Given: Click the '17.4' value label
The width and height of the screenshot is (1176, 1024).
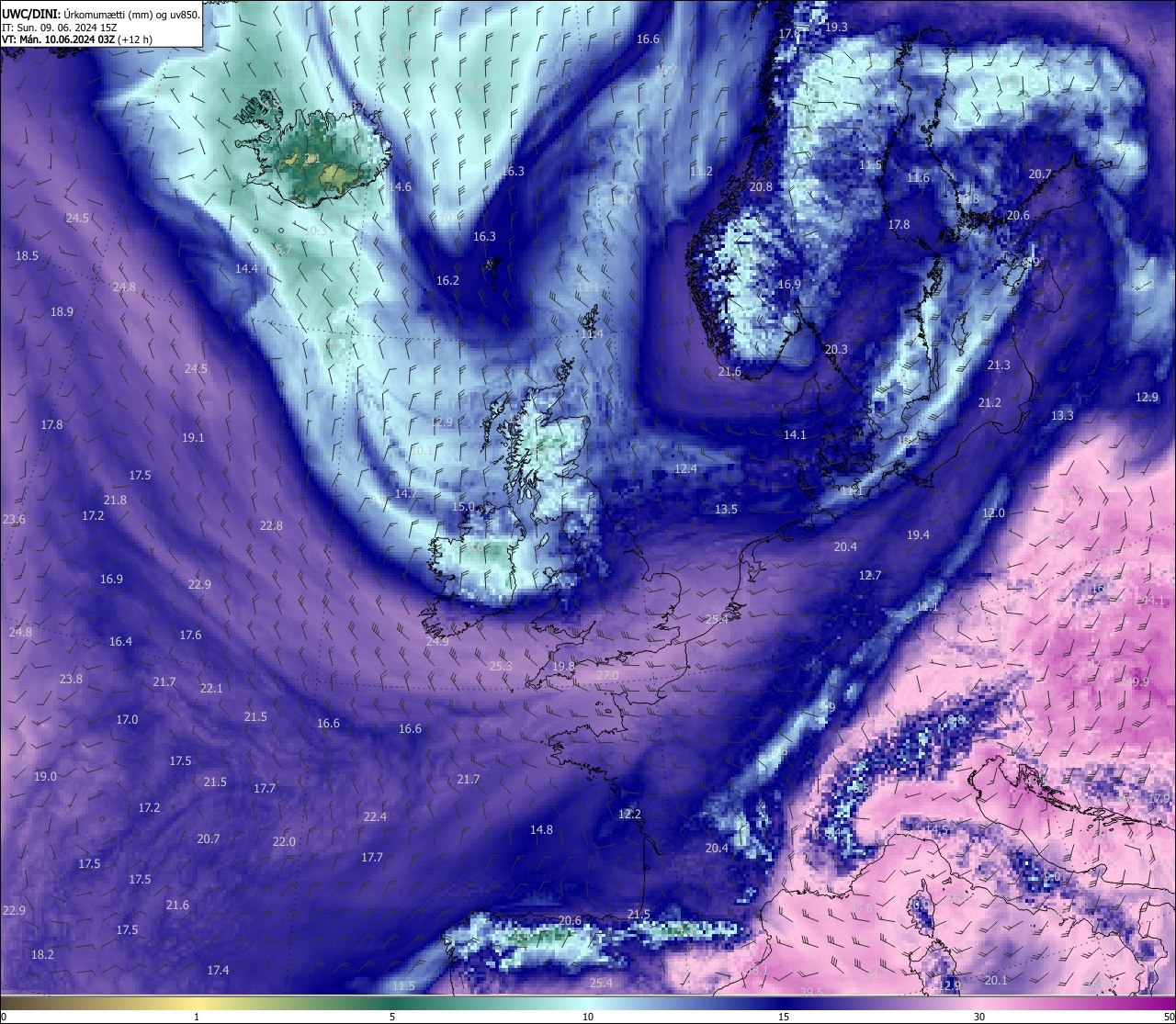Looking at the screenshot, I should click(218, 970).
